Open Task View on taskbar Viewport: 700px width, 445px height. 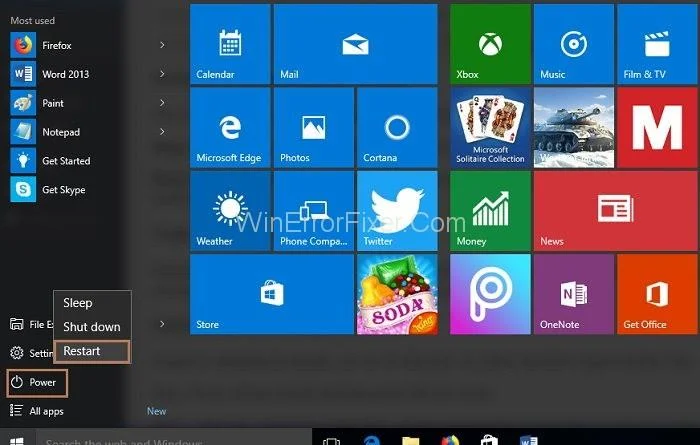tap(331, 440)
